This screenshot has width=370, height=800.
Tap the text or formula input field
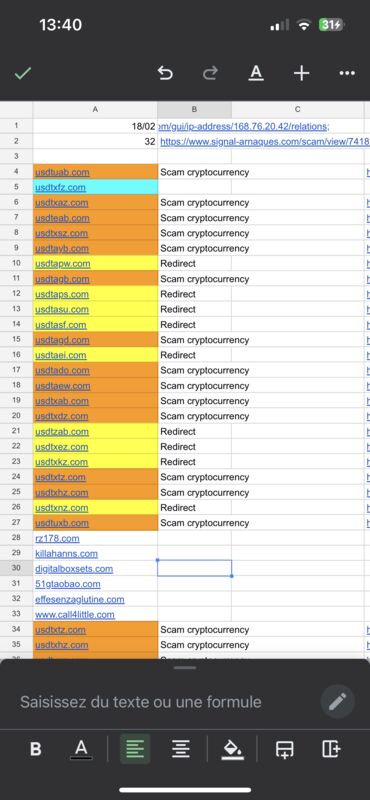pyautogui.click(x=140, y=702)
